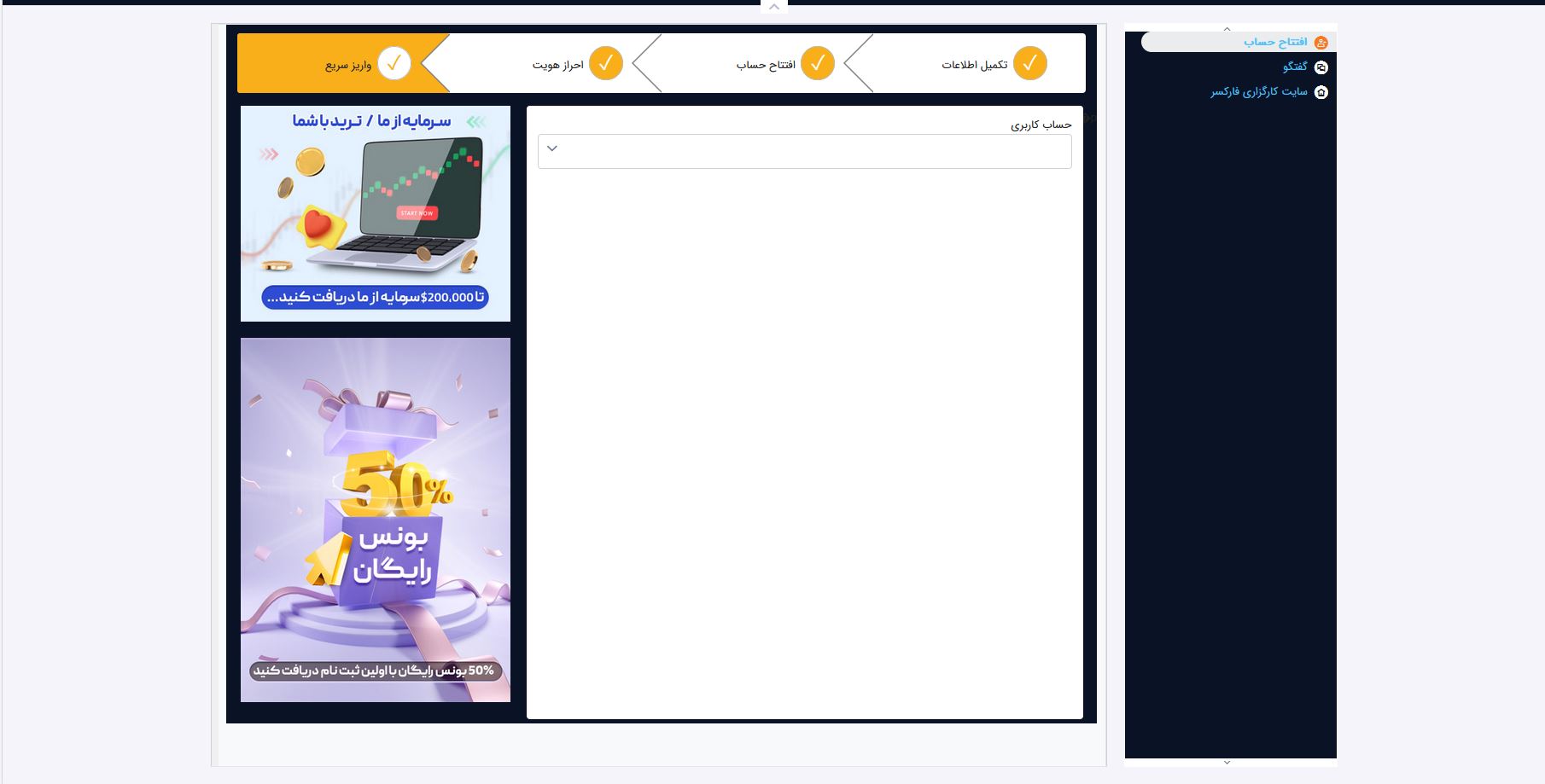Go to the احراز هویت step label
The image size is (1545, 784).
(557, 65)
